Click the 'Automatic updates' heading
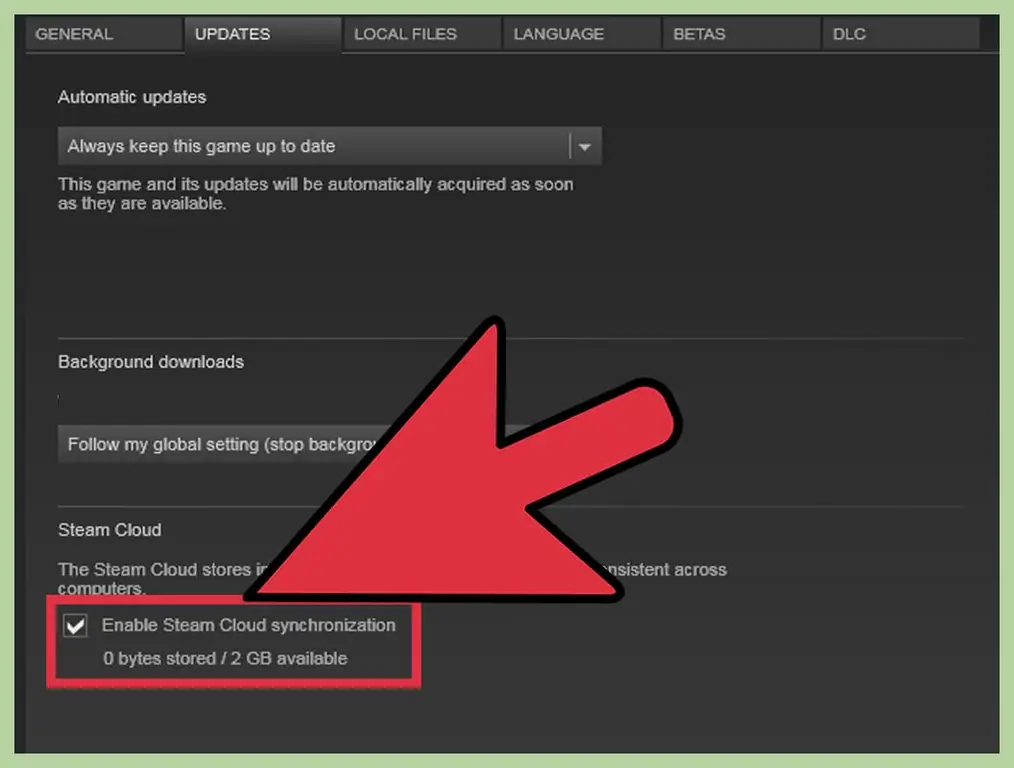Viewport: 1014px width, 768px height. coord(132,97)
